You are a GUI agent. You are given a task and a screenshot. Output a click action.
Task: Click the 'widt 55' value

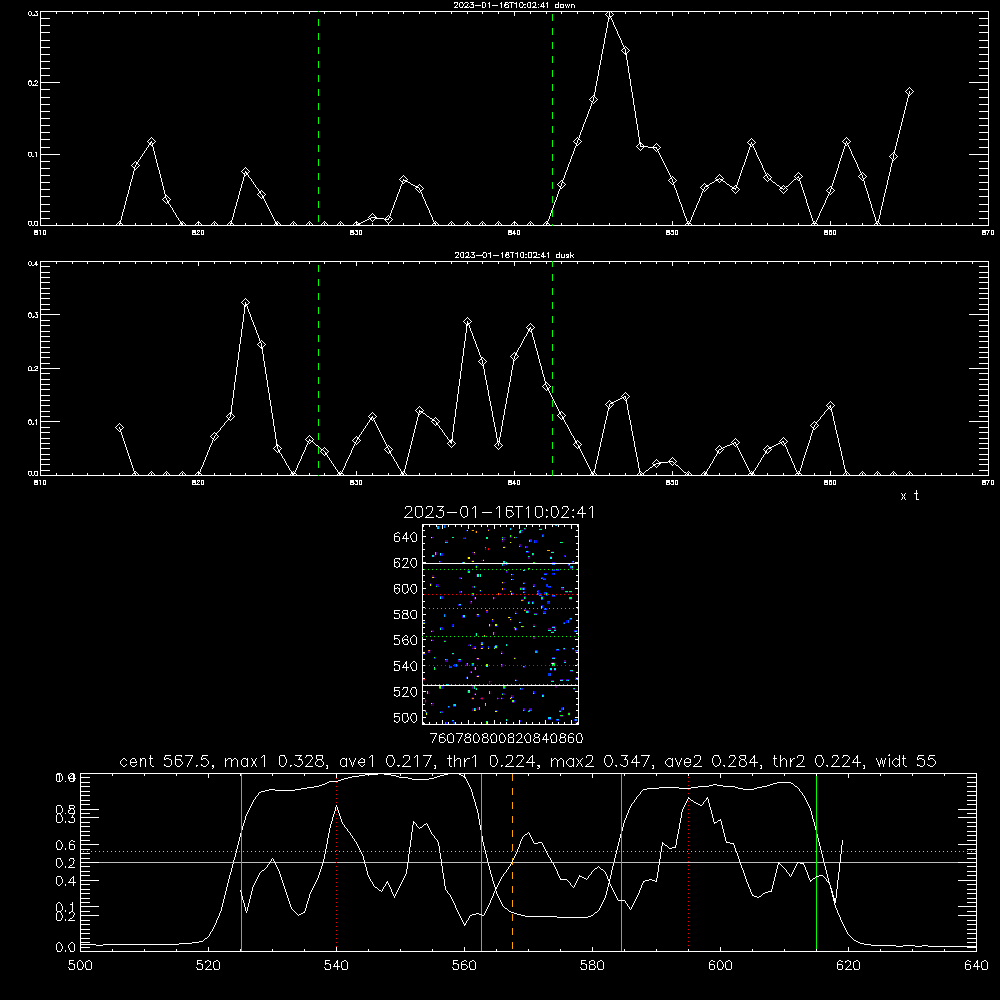(x=906, y=761)
